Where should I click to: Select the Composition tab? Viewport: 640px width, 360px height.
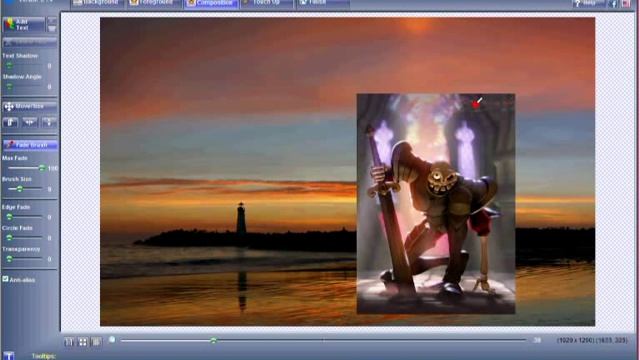pos(211,3)
